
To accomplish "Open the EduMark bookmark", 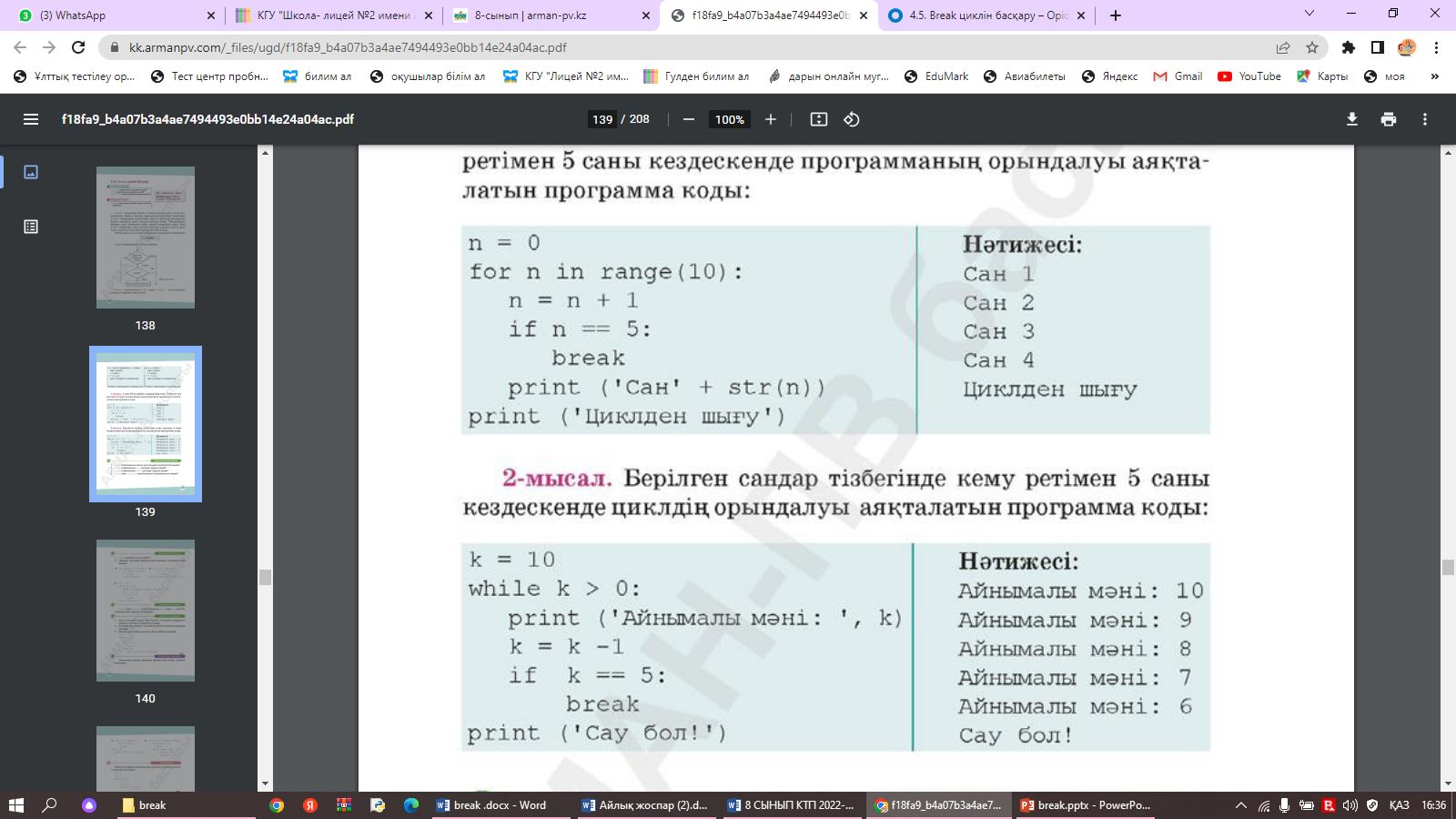I will [936, 76].
